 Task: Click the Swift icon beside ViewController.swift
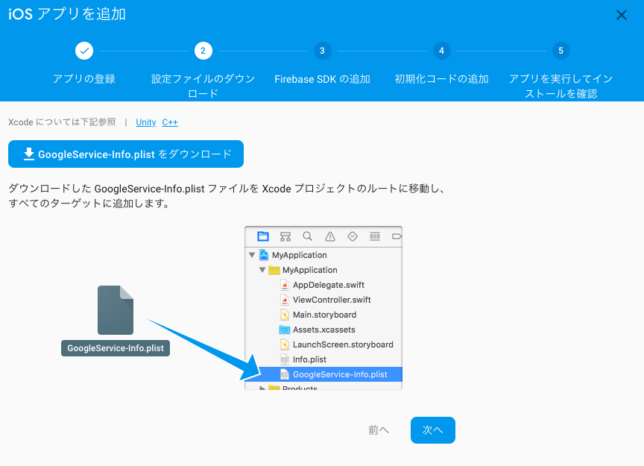pos(285,300)
